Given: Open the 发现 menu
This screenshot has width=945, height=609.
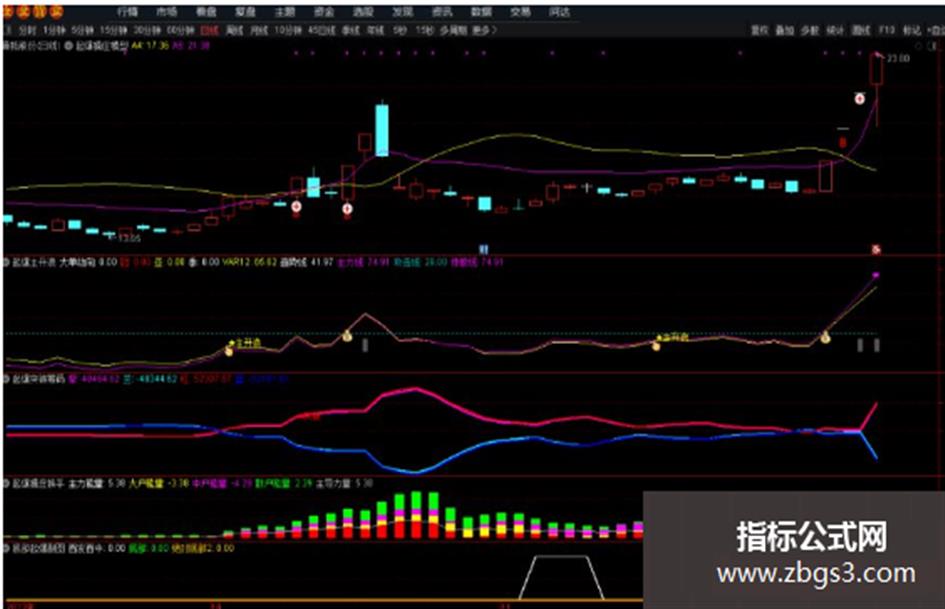Looking at the screenshot, I should [x=403, y=12].
